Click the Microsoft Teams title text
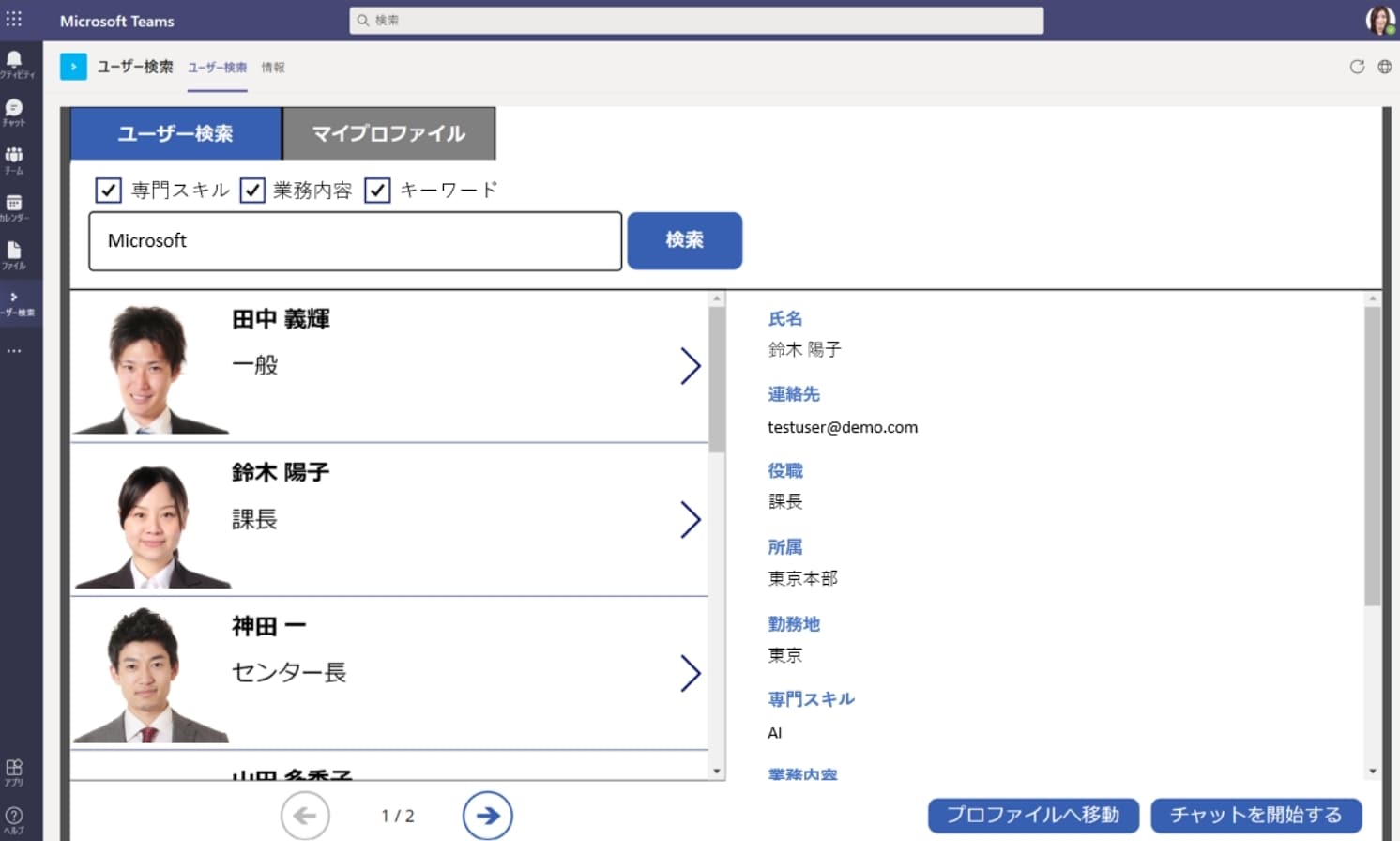The height and width of the screenshot is (841, 1400). tap(117, 21)
